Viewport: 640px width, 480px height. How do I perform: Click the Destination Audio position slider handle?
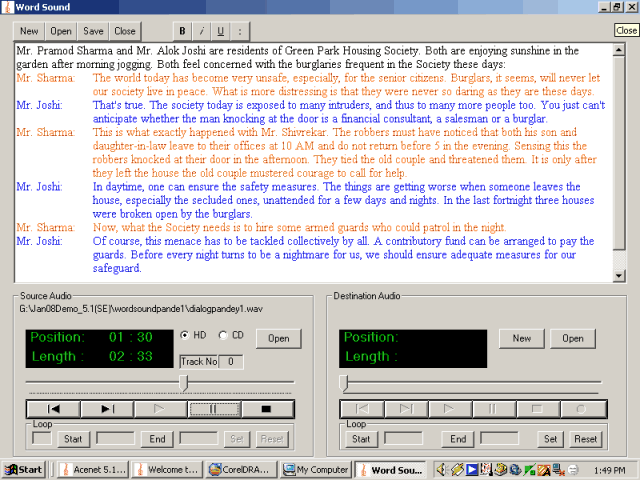point(344,382)
